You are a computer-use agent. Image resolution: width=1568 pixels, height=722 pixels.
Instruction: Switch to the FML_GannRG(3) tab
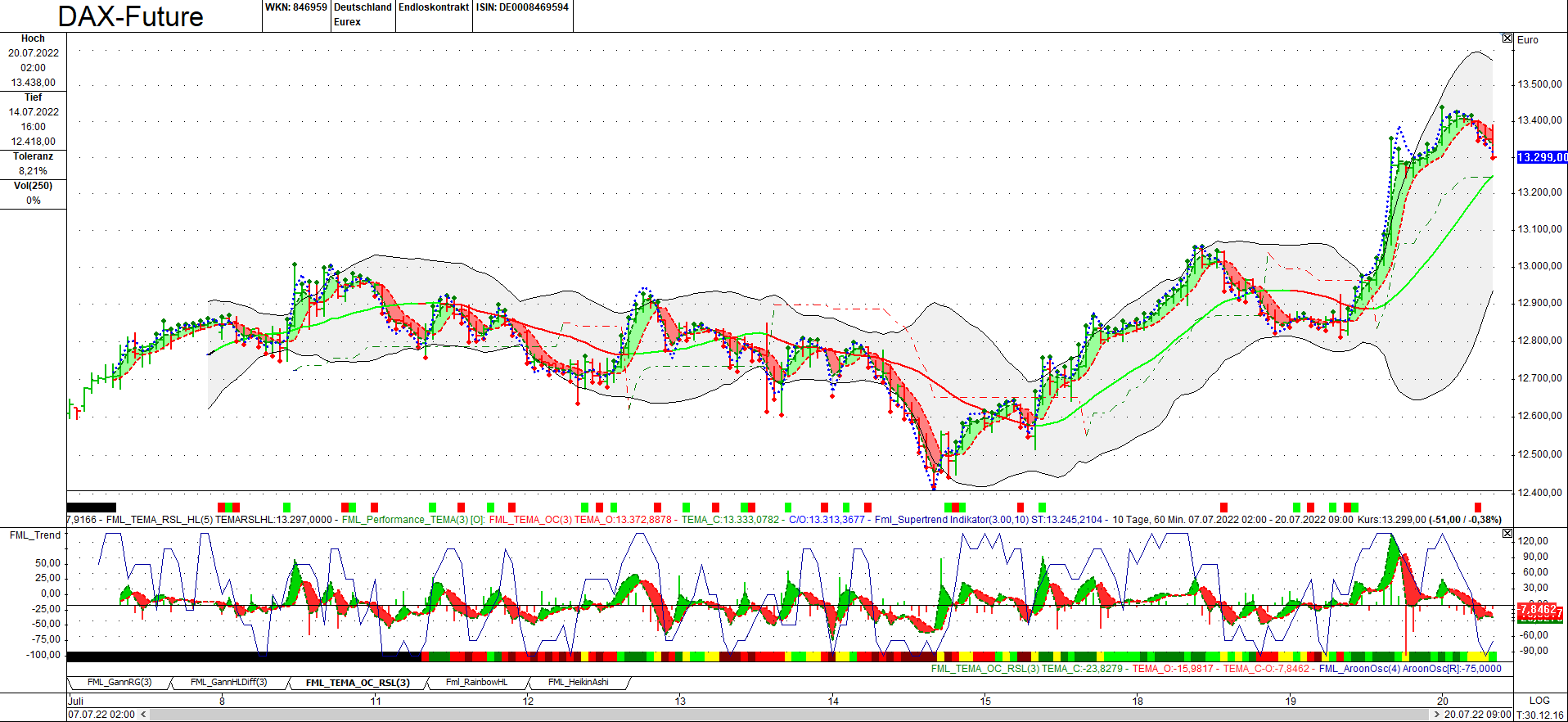click(x=119, y=682)
